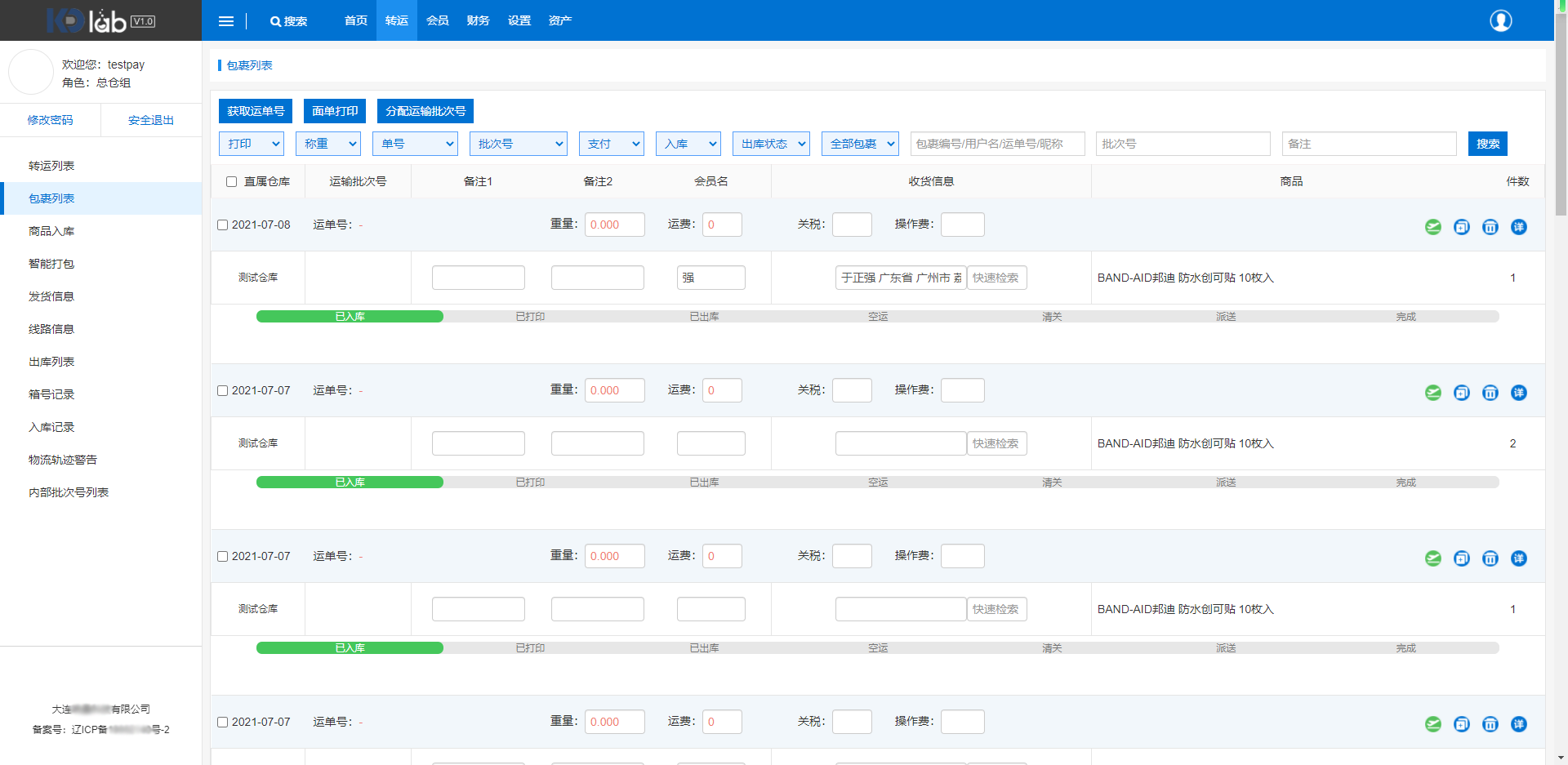
Task: Open 发货信息 in the sidebar
Action: click(100, 296)
